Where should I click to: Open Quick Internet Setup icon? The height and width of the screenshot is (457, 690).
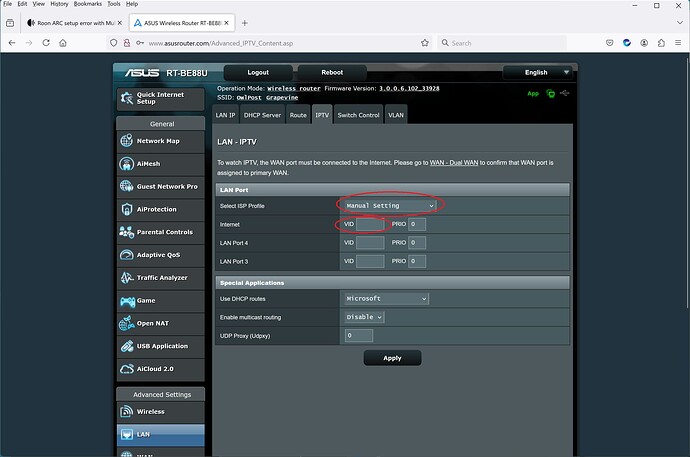(x=127, y=98)
